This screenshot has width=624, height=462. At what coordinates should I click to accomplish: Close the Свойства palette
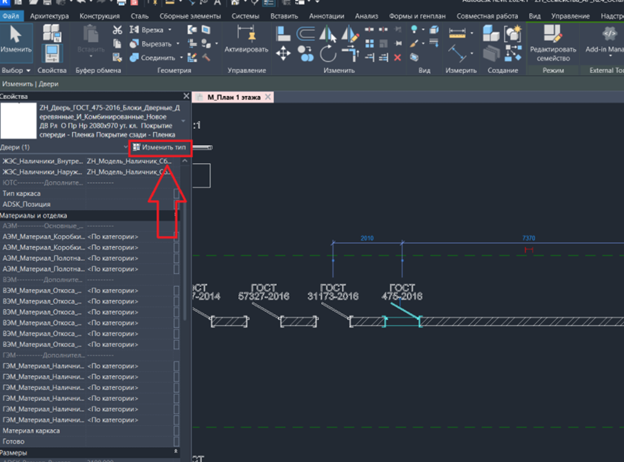point(186,96)
